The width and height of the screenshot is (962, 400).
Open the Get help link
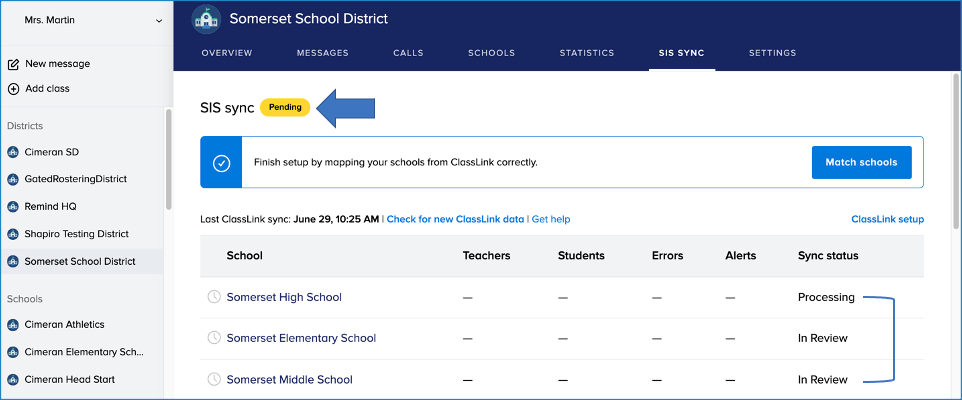point(551,219)
